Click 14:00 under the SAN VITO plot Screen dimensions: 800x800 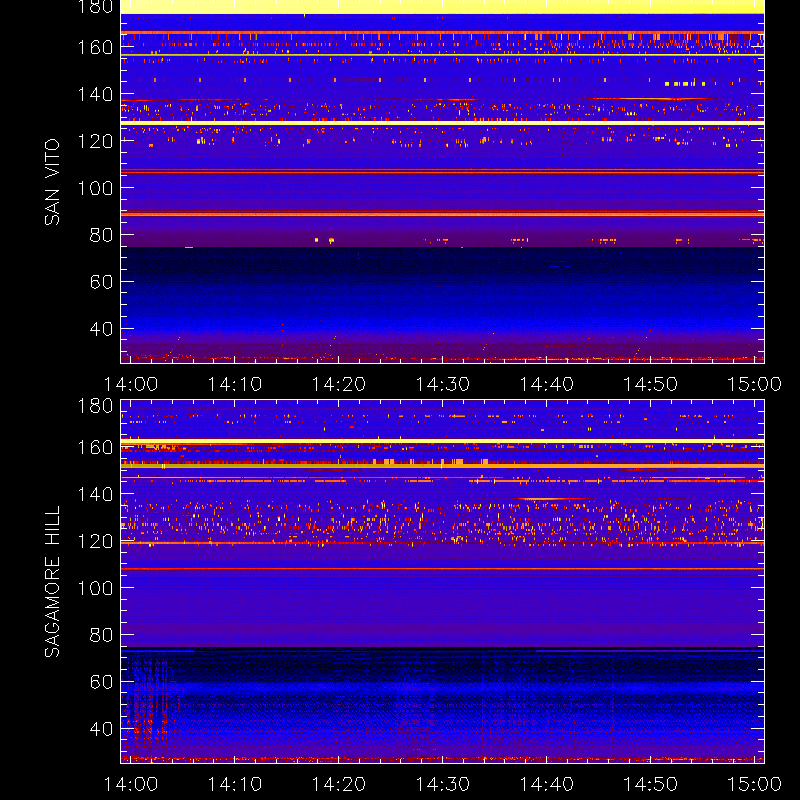tap(131, 384)
